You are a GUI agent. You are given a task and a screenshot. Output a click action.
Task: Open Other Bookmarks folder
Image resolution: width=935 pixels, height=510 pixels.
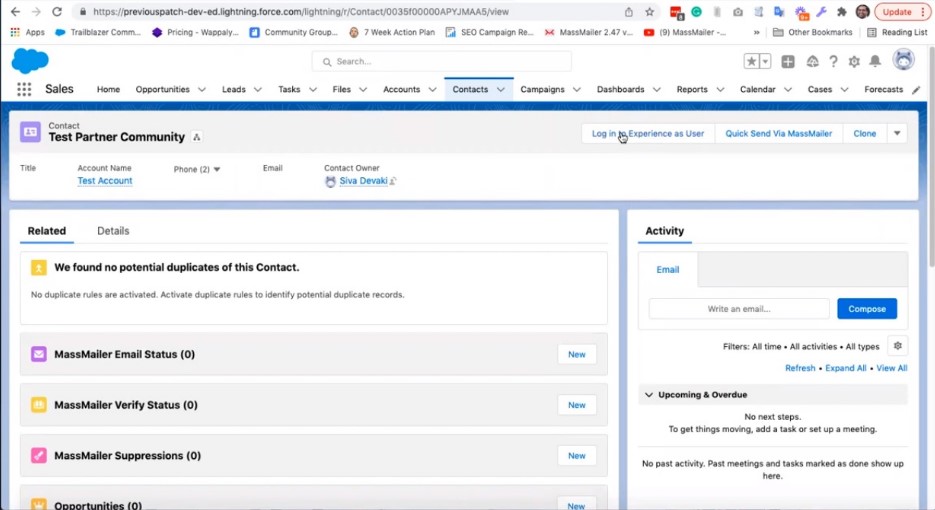click(x=812, y=32)
